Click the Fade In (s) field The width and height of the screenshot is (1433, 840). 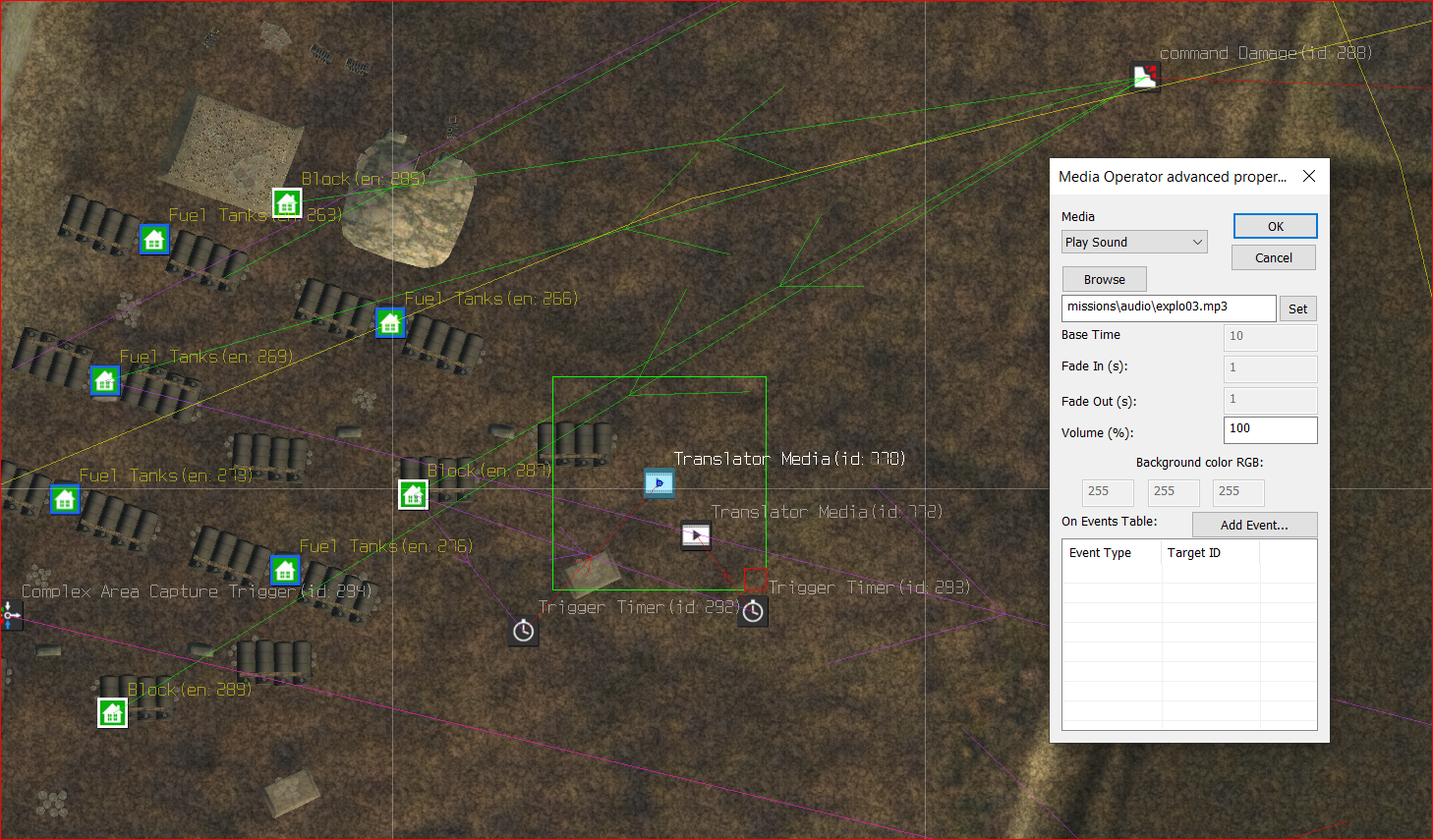tap(1270, 368)
